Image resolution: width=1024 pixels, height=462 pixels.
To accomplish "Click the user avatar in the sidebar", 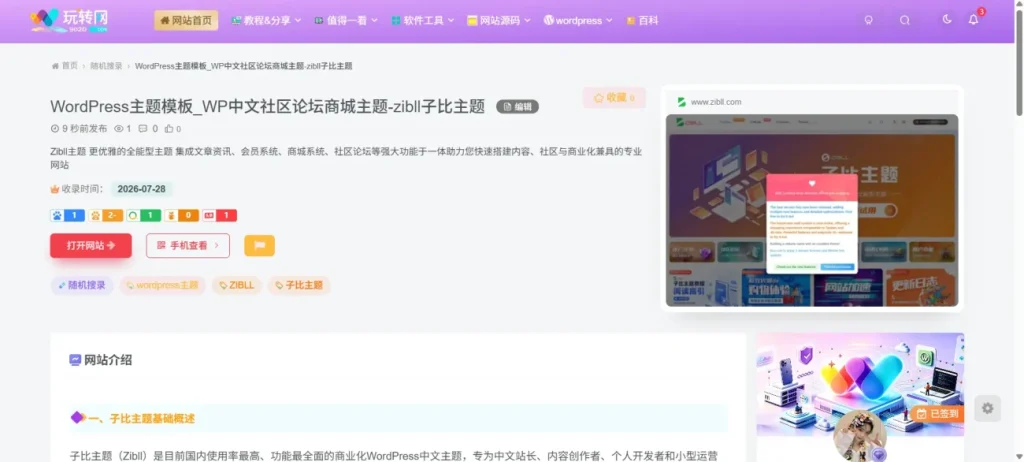I will pyautogui.click(x=860, y=435).
